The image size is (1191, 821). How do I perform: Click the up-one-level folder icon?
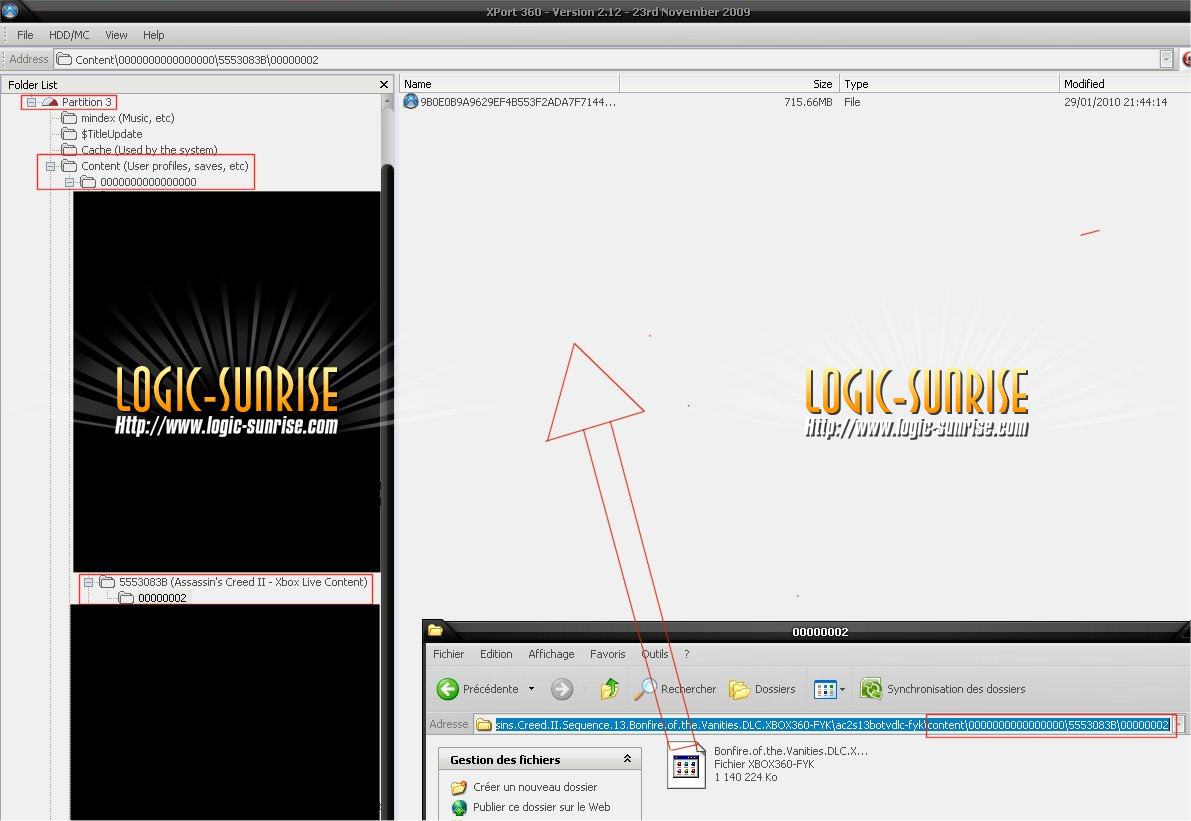point(610,689)
